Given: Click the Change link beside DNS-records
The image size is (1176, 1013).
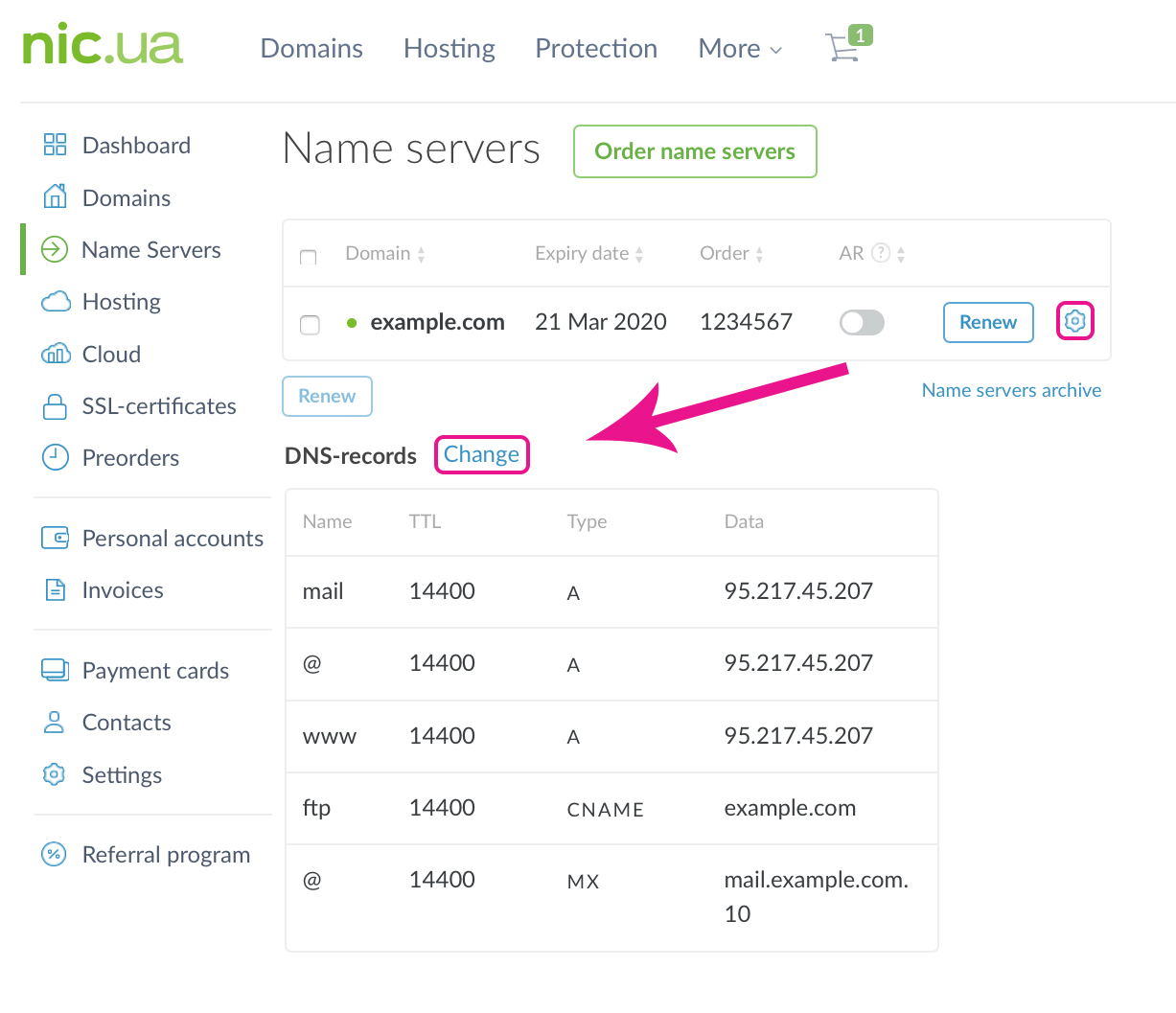Looking at the screenshot, I should pyautogui.click(x=481, y=454).
